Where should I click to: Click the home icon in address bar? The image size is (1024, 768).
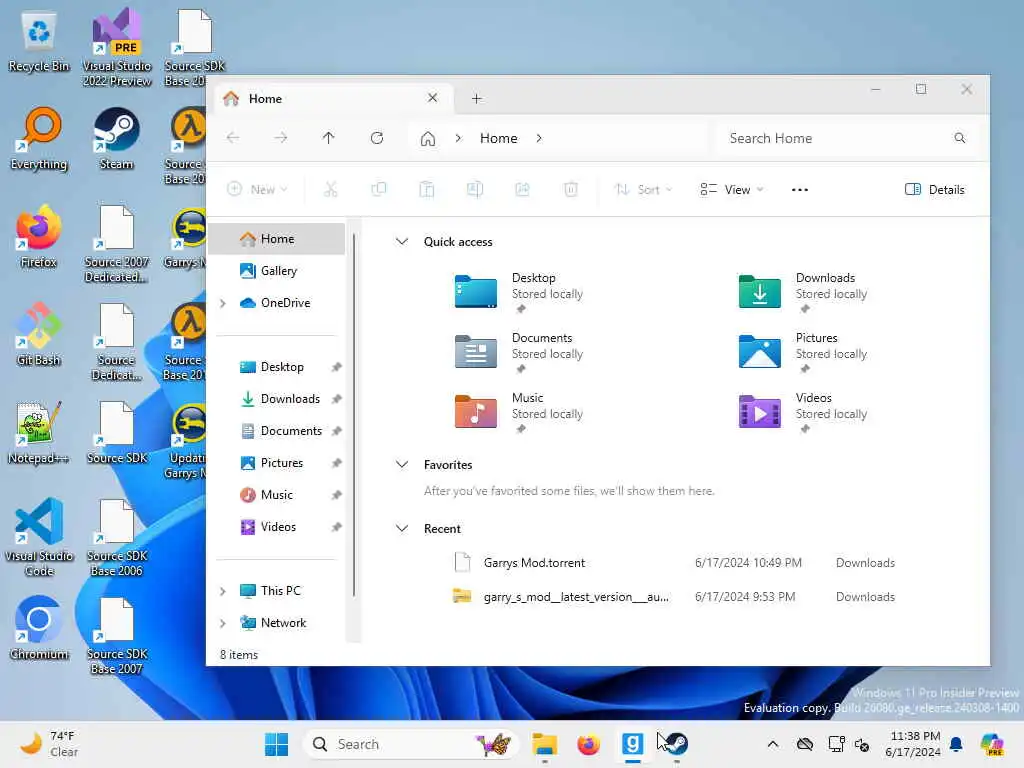[428, 138]
